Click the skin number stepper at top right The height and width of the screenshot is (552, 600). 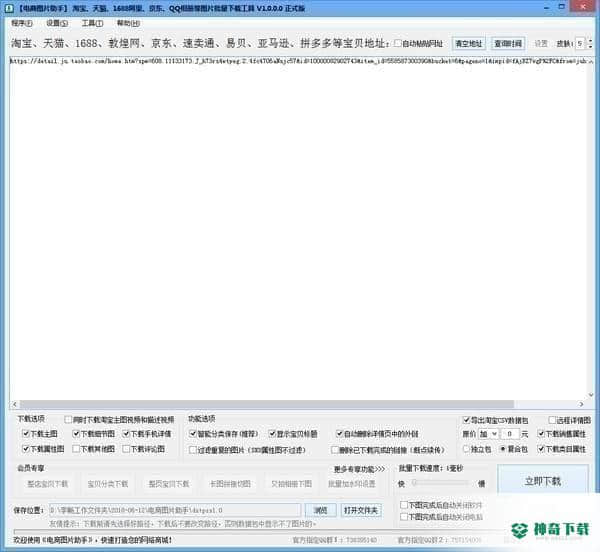coord(590,43)
